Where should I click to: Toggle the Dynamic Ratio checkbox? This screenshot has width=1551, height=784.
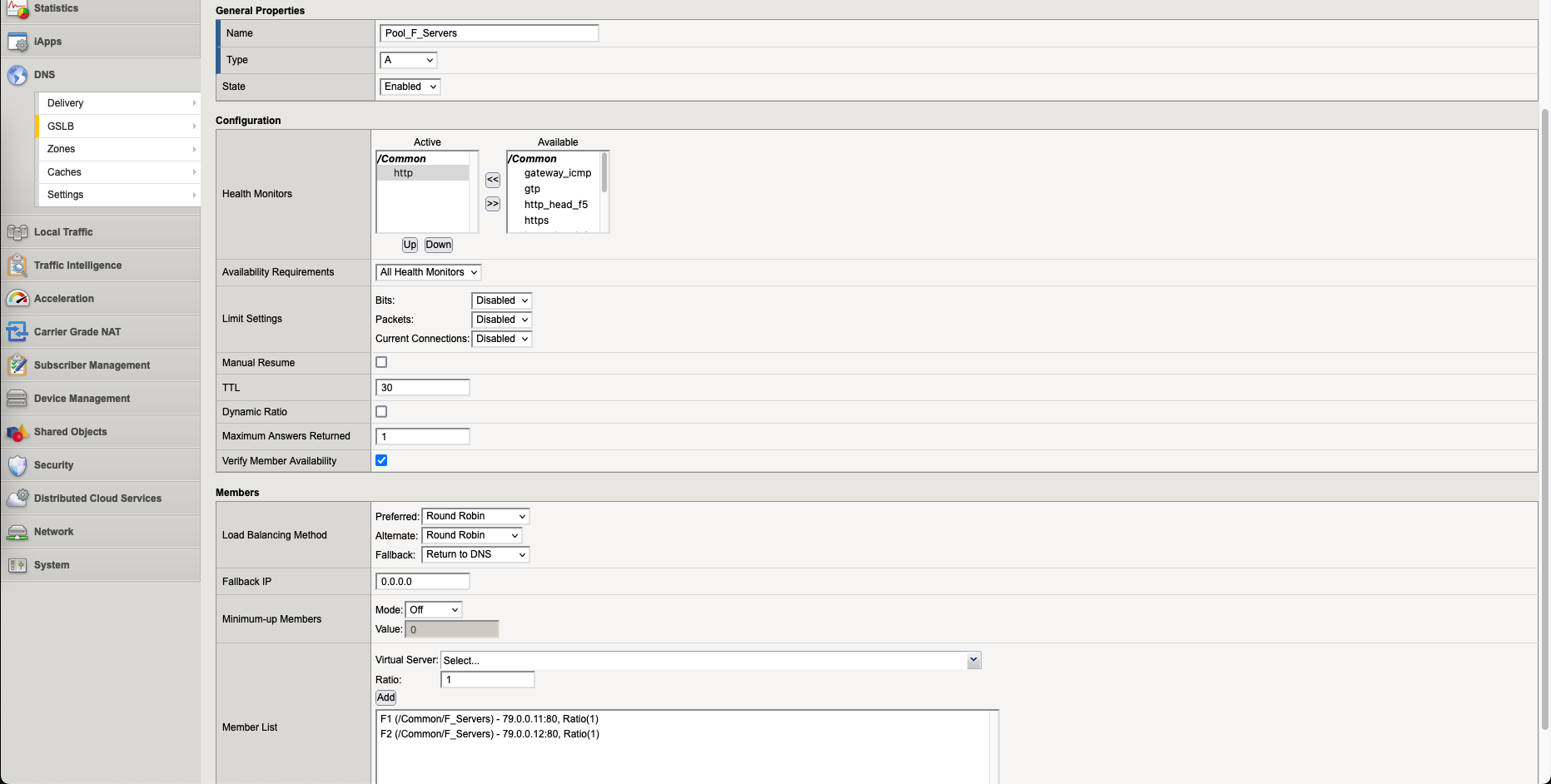[x=381, y=411]
